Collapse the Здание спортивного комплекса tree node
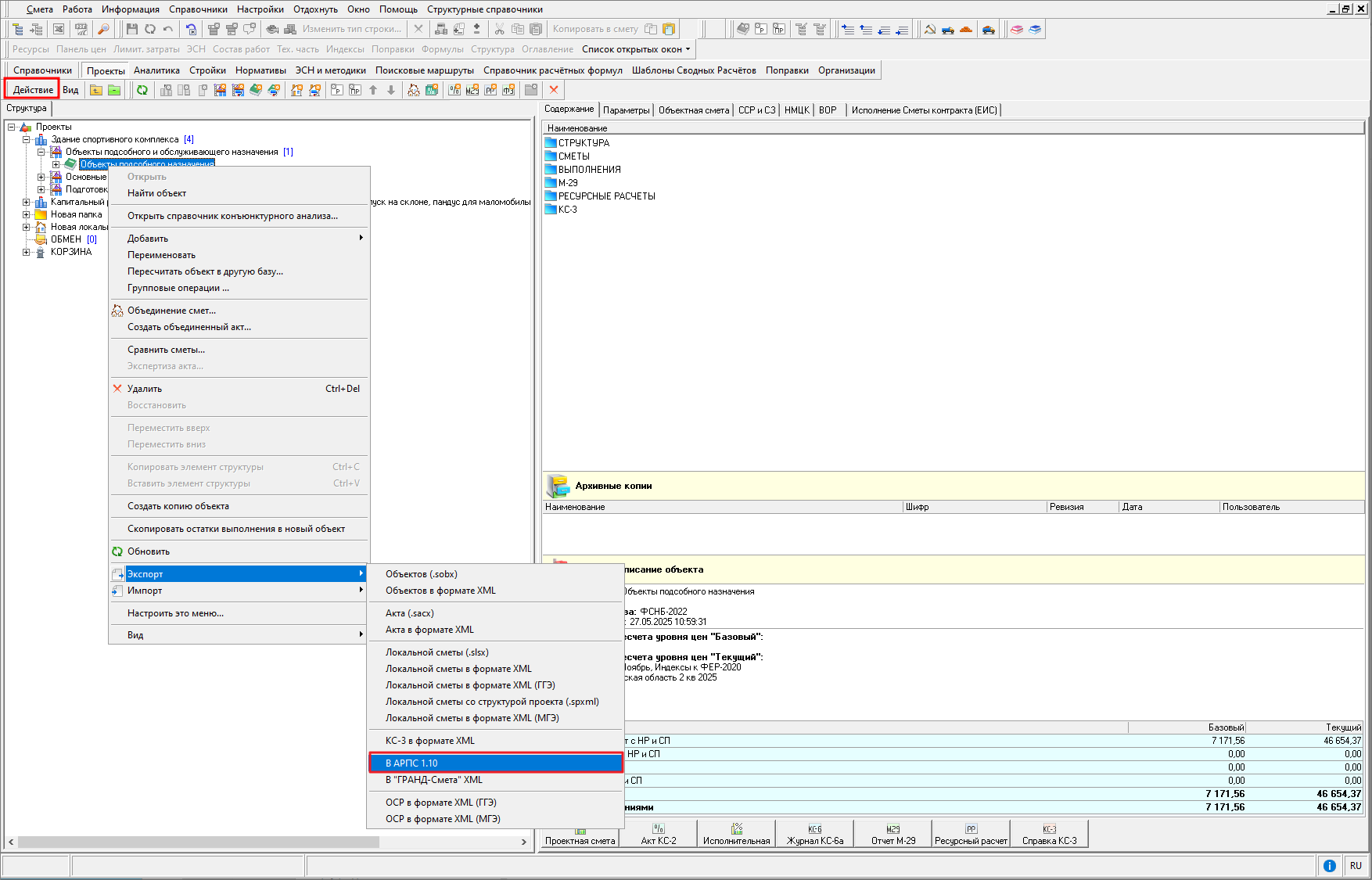This screenshot has height=880, width=1372. tap(27, 139)
